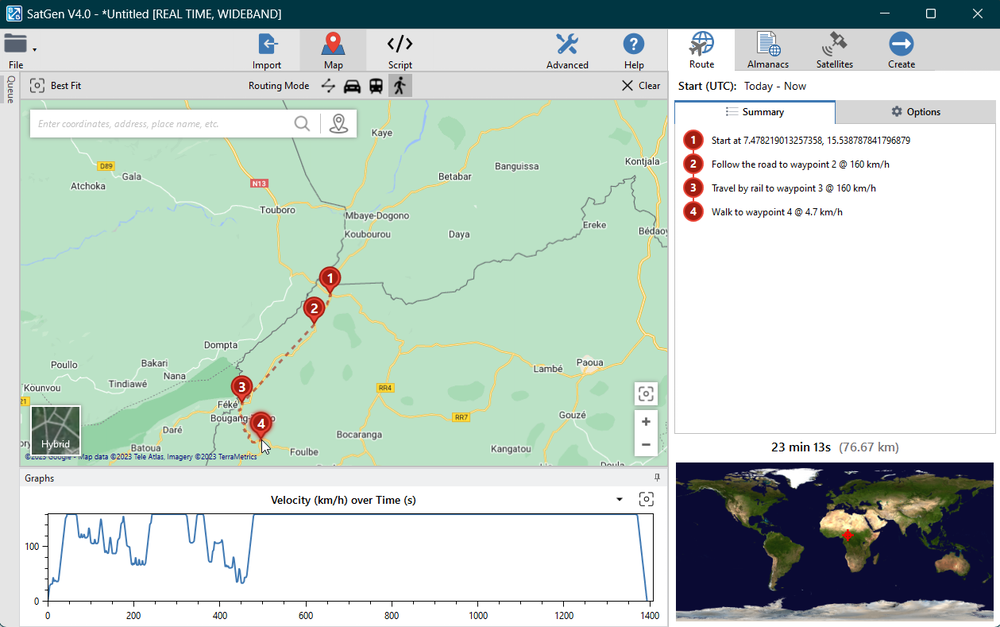This screenshot has width=1000, height=627.
Task: Open the Import tool
Action: 267,50
